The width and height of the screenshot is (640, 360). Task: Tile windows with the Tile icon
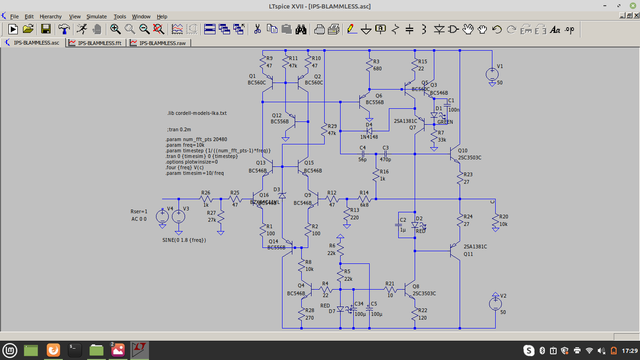click(x=210, y=29)
